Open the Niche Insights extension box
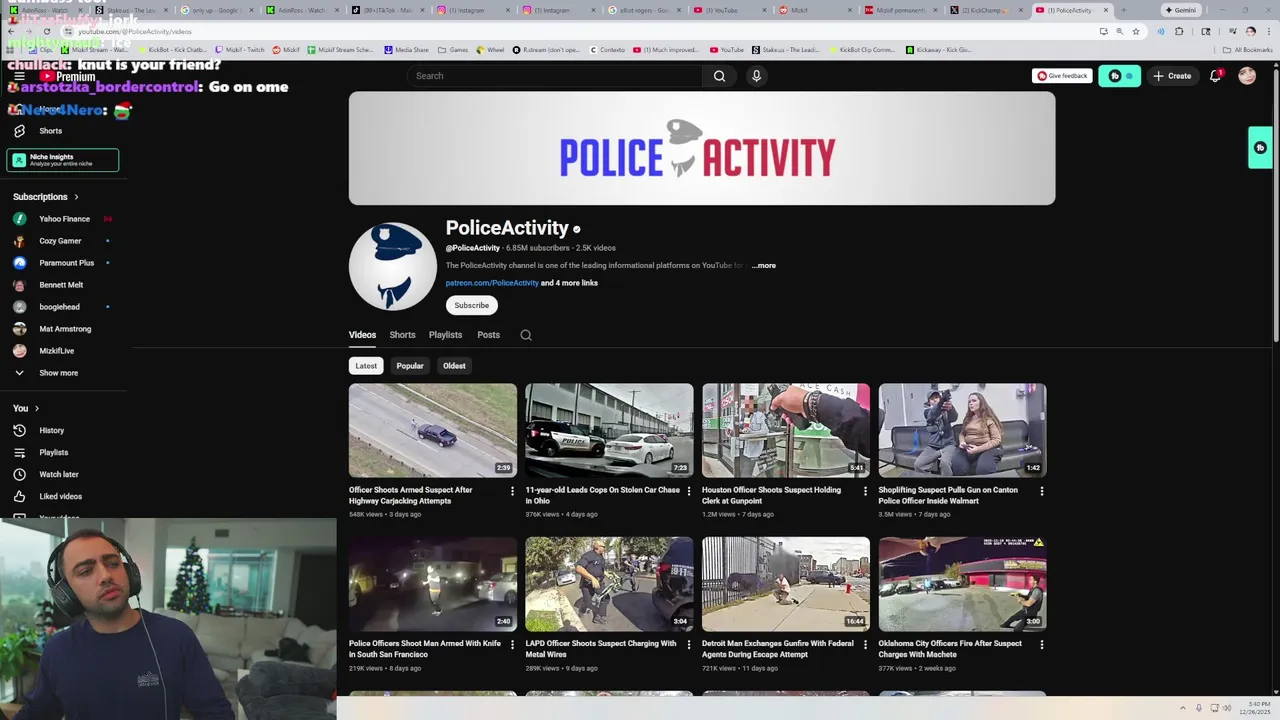Image resolution: width=1280 pixels, height=720 pixels. (x=63, y=160)
